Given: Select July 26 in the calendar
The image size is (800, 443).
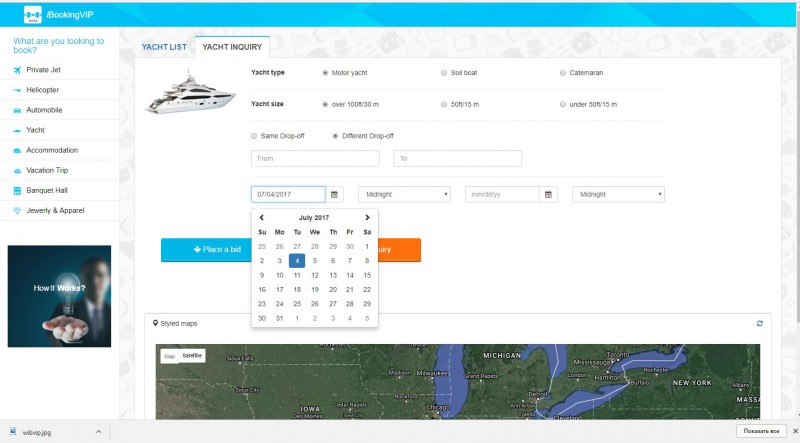Looking at the screenshot, I should 315,304.
